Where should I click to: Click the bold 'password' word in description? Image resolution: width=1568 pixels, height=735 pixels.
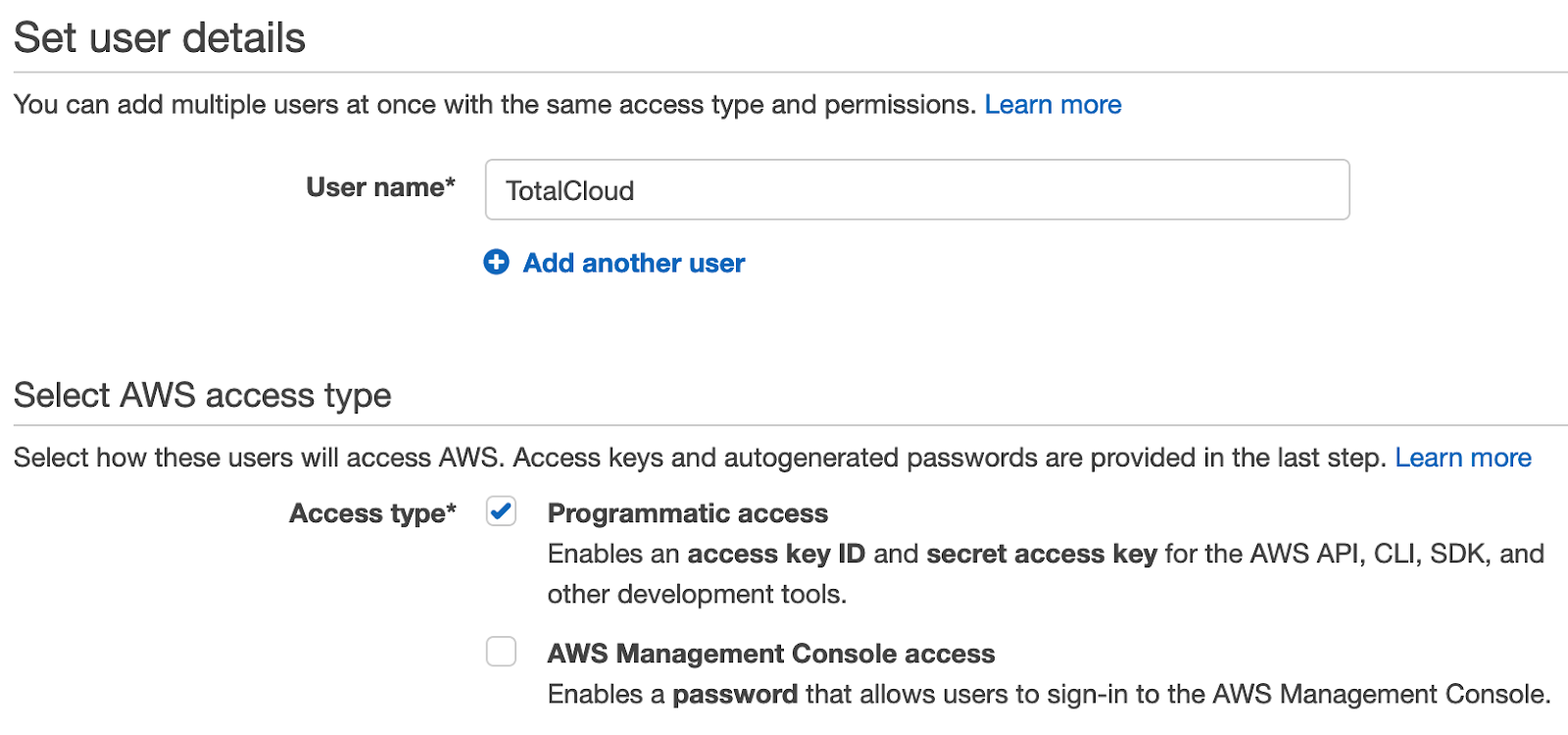[x=734, y=695]
